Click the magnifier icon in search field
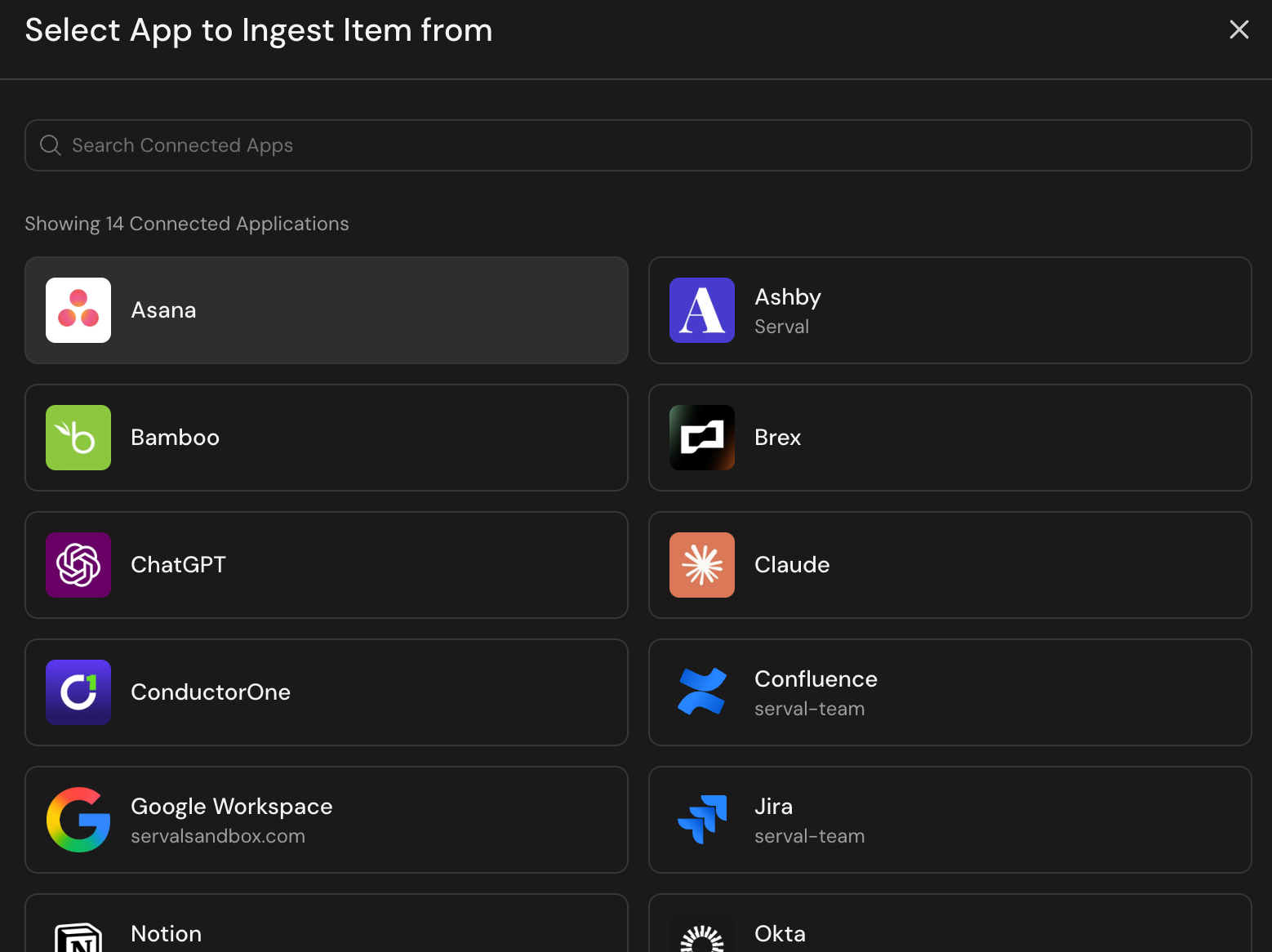Screen dimensions: 1272x952 51,145
